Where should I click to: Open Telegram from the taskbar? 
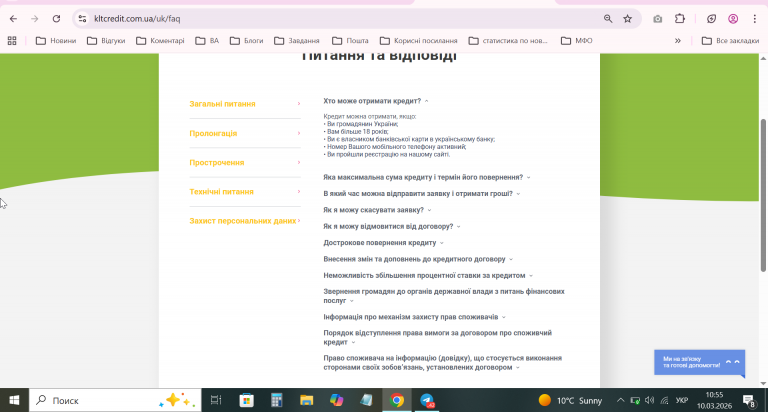coord(427,400)
